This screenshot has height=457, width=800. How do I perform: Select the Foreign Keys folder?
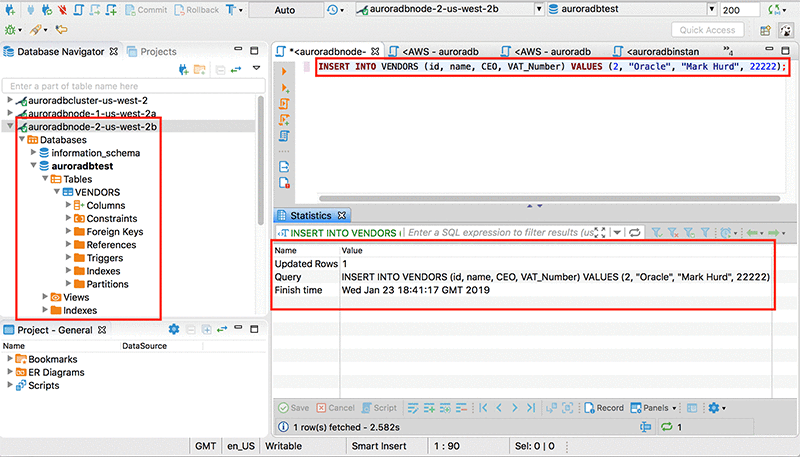coord(114,232)
